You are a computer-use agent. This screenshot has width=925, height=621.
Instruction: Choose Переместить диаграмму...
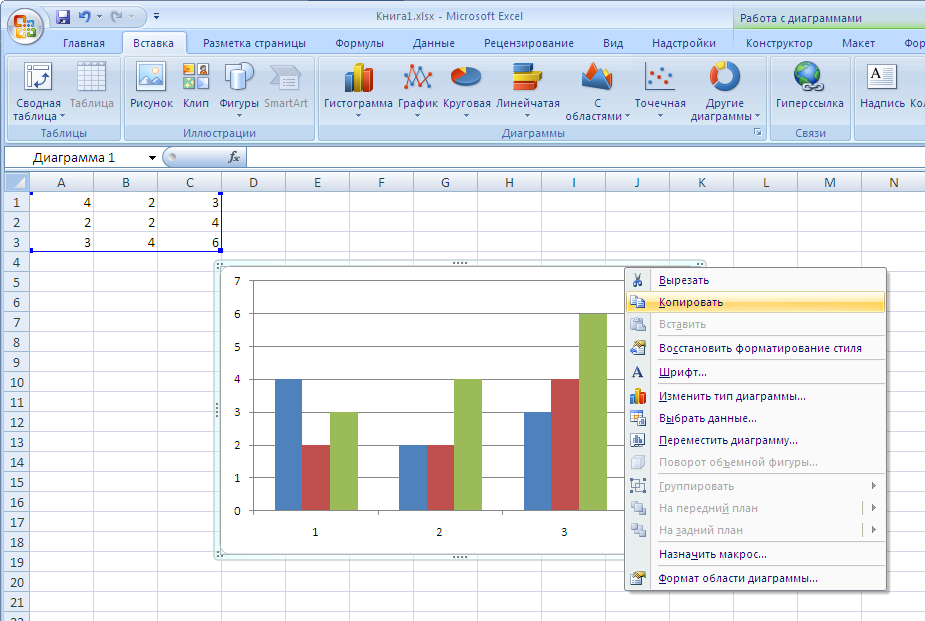[x=755, y=440]
